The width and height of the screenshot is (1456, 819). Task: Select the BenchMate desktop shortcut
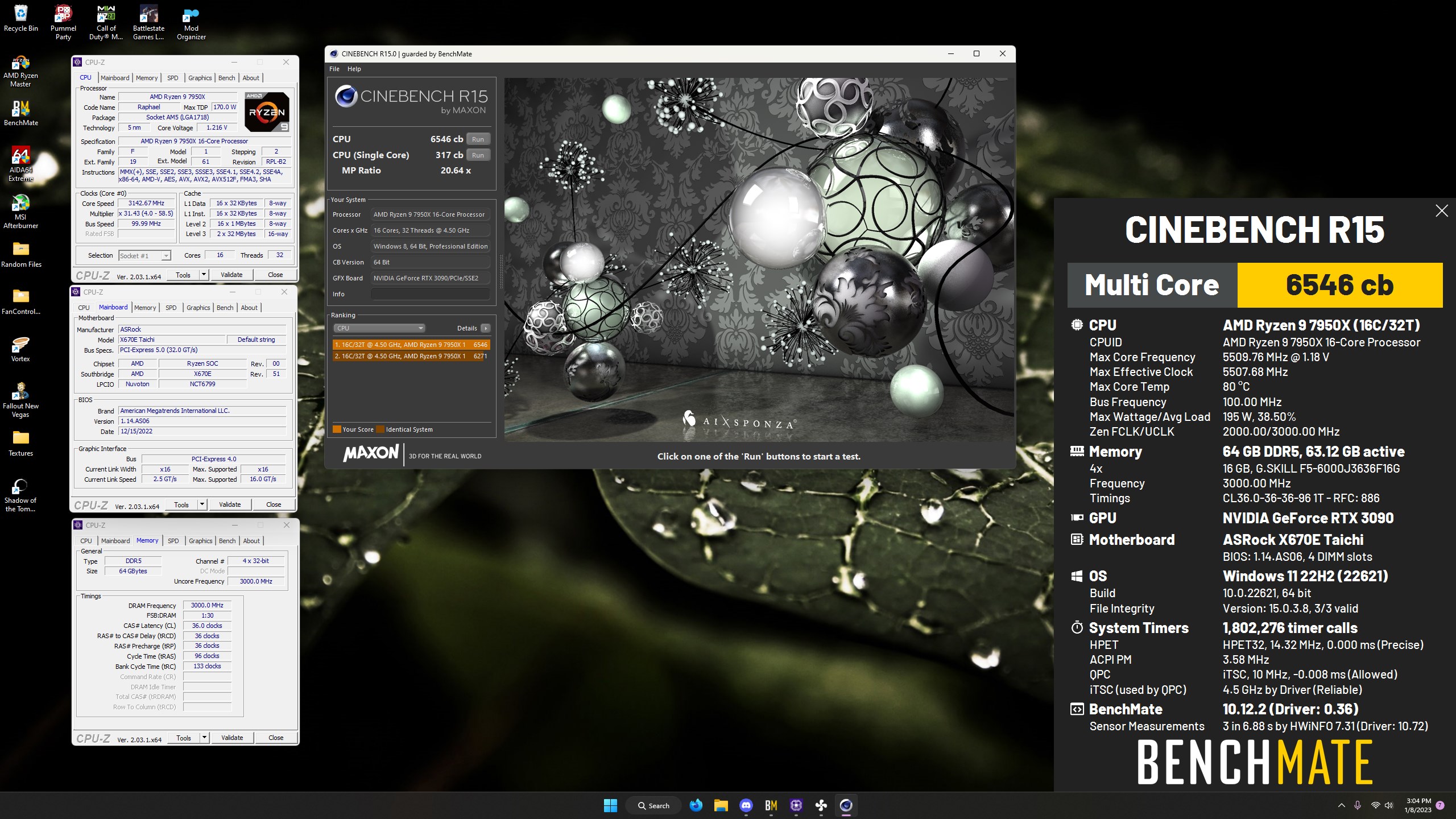tap(21, 113)
